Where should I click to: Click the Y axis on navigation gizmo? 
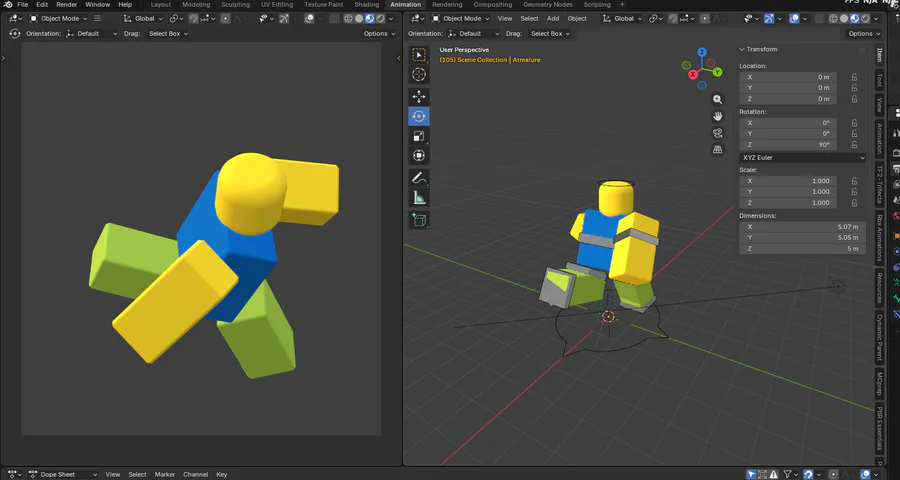pyautogui.click(x=717, y=72)
